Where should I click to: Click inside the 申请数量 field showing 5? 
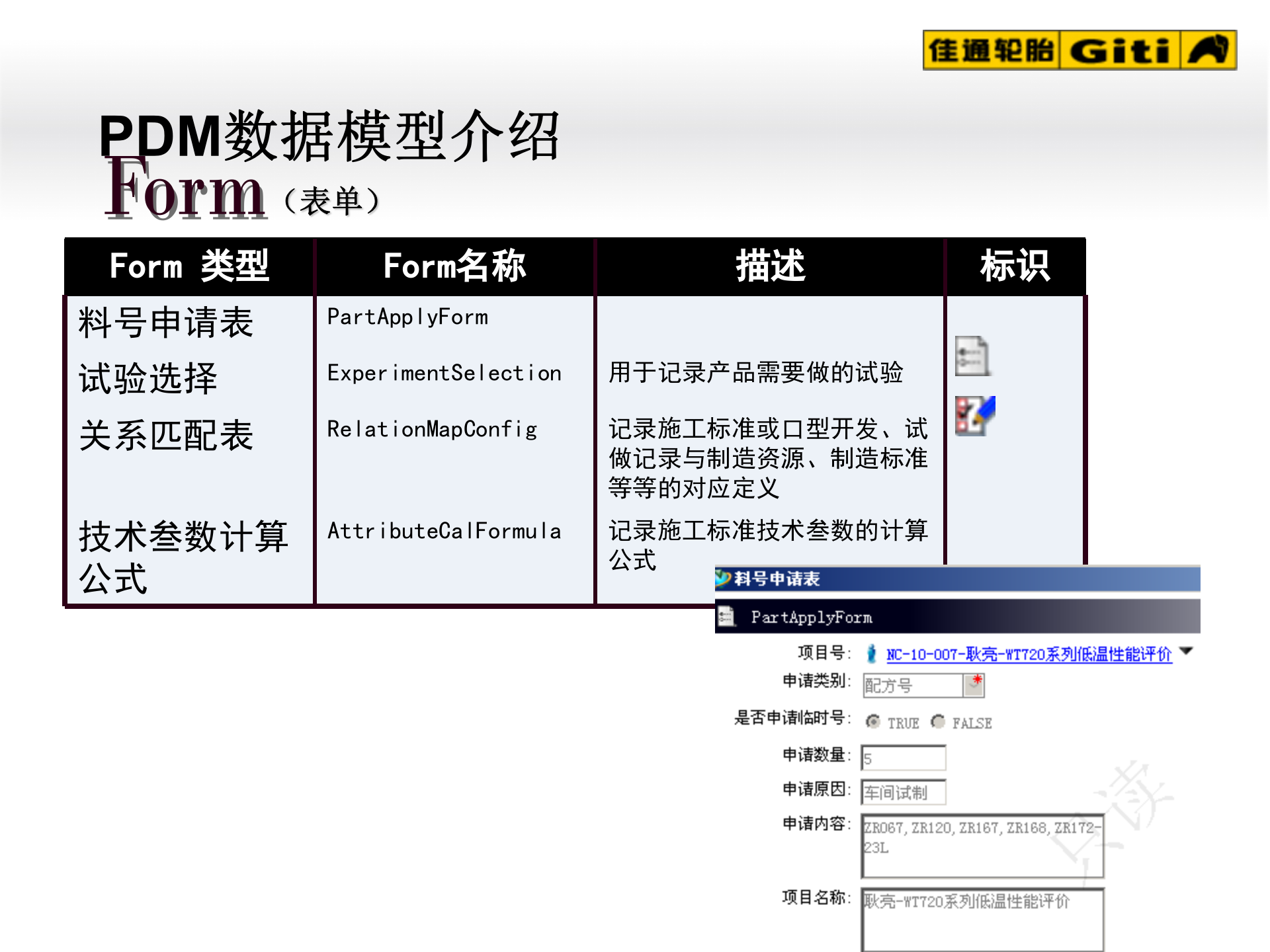coord(903,757)
